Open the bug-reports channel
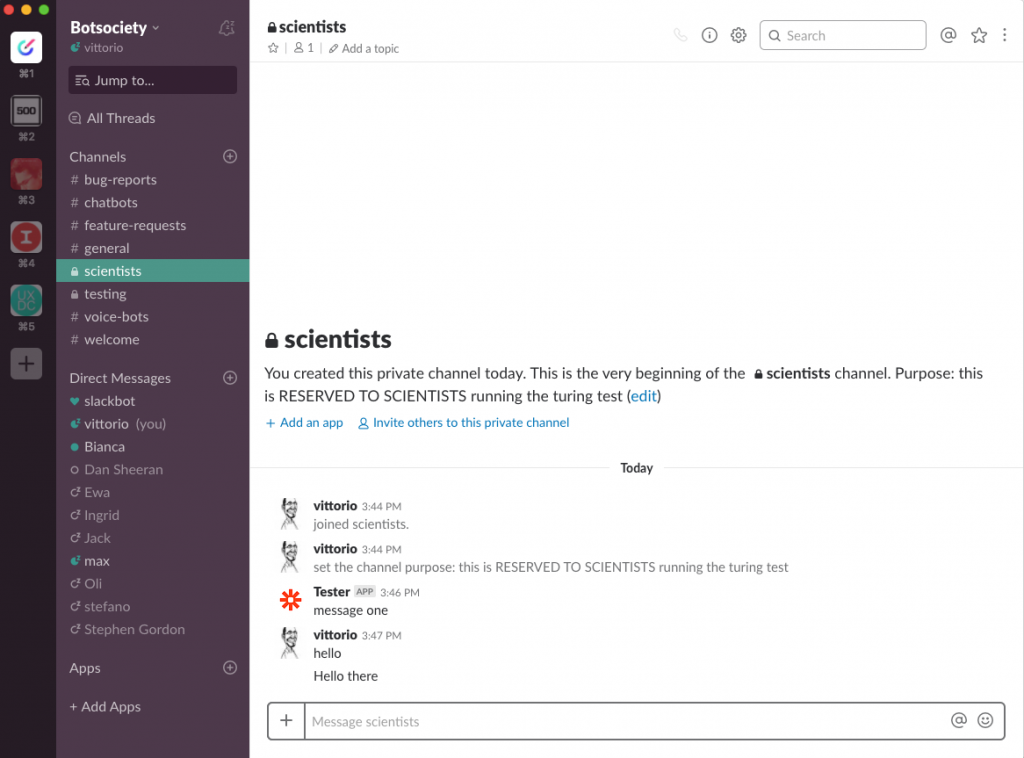The width and height of the screenshot is (1024, 758). coord(153,180)
